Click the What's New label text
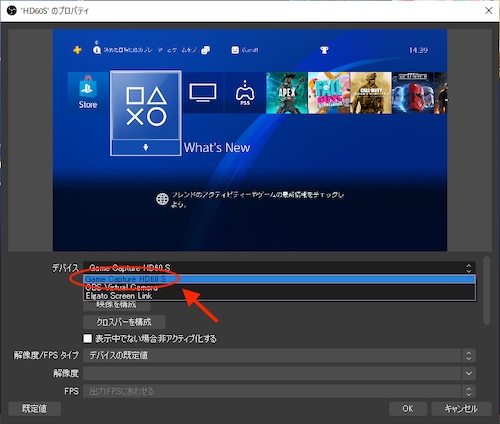 coord(217,147)
